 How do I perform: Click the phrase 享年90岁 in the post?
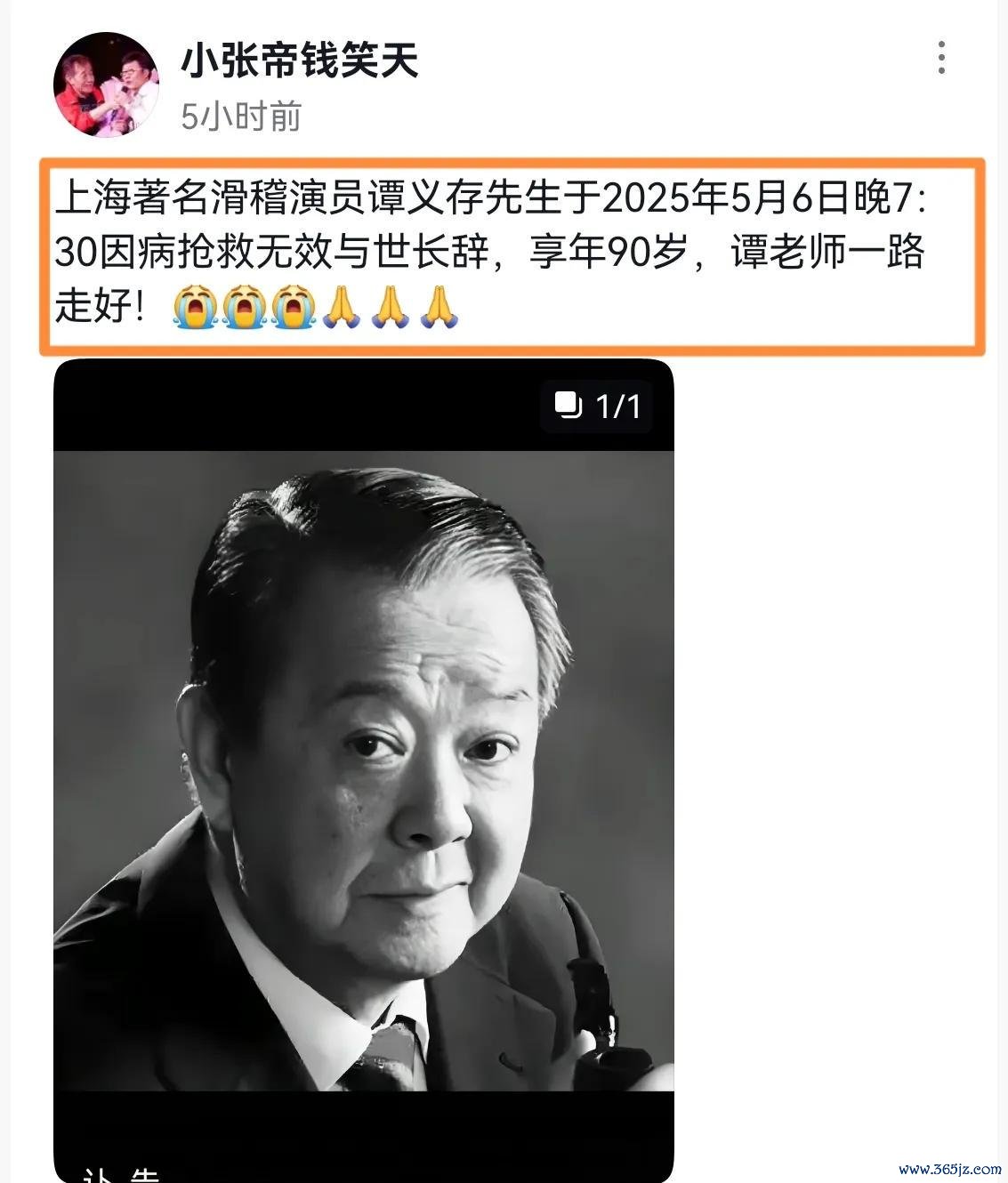[609, 253]
